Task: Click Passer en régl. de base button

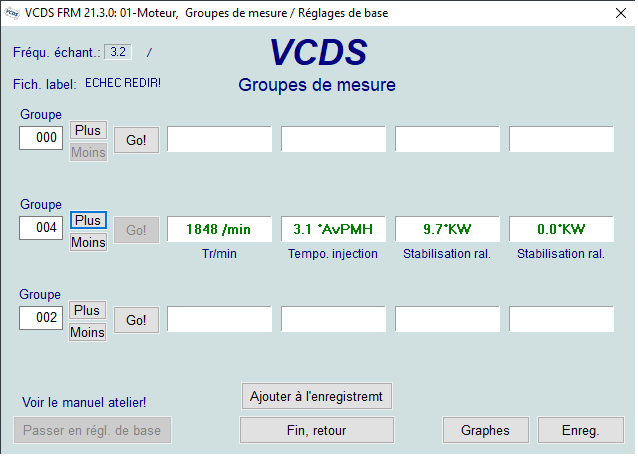Action: point(92,430)
